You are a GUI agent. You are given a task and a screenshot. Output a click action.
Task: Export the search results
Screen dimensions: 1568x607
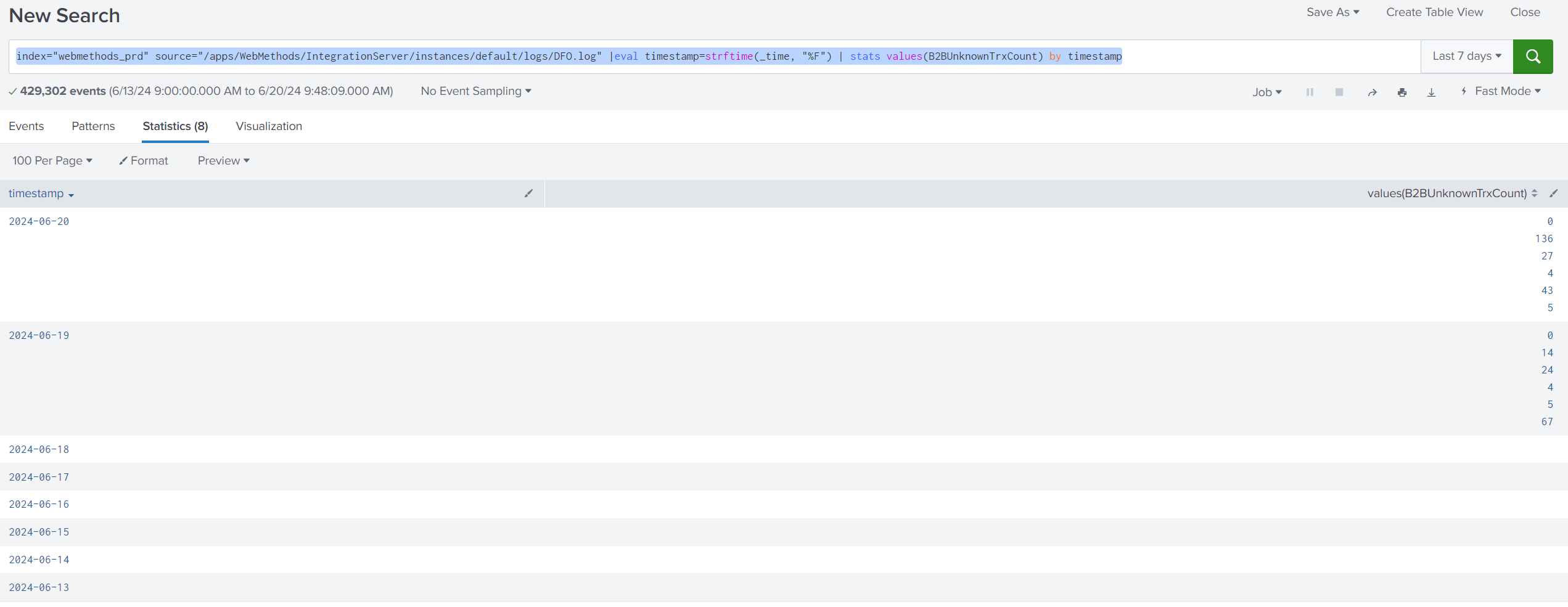click(1432, 91)
